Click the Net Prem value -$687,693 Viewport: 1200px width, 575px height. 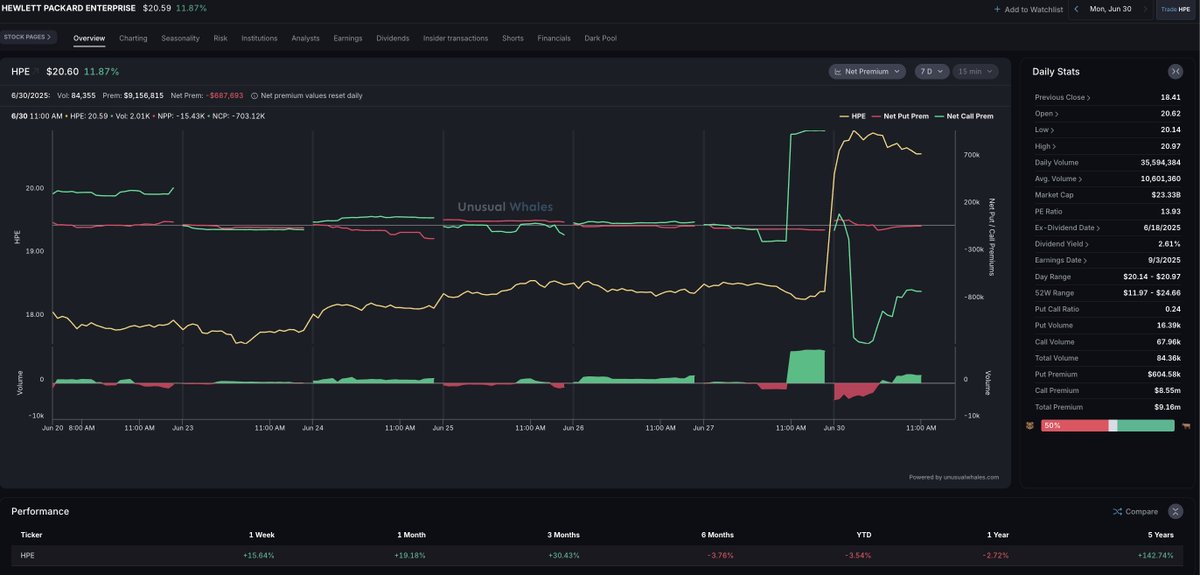(x=224, y=96)
